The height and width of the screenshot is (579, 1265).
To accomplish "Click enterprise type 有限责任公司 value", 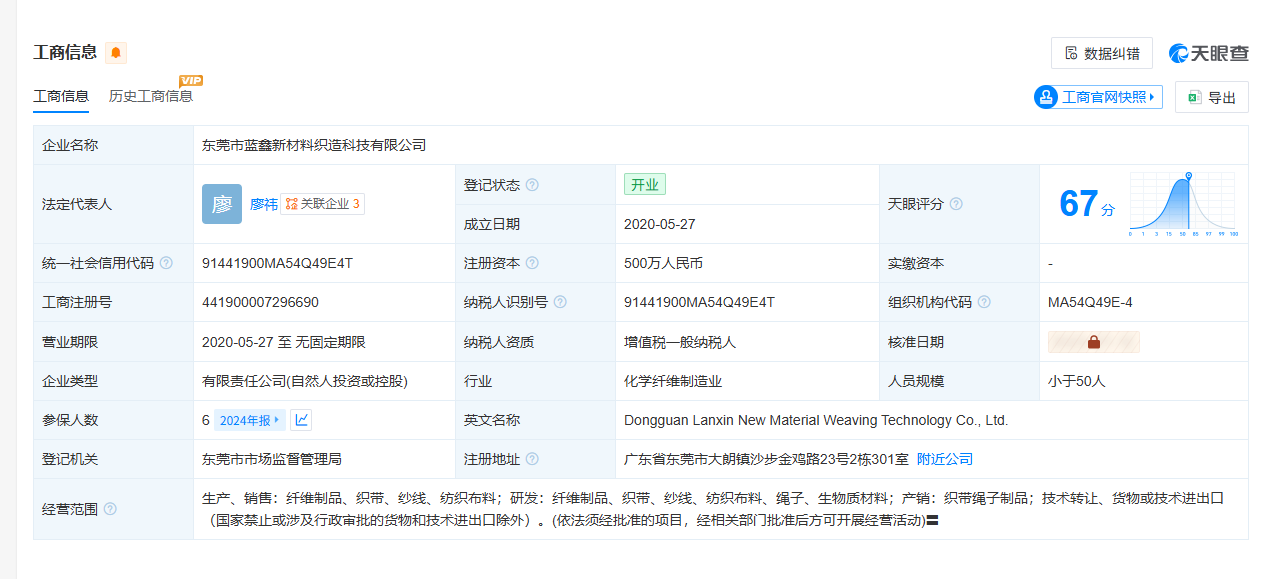I will click(305, 381).
